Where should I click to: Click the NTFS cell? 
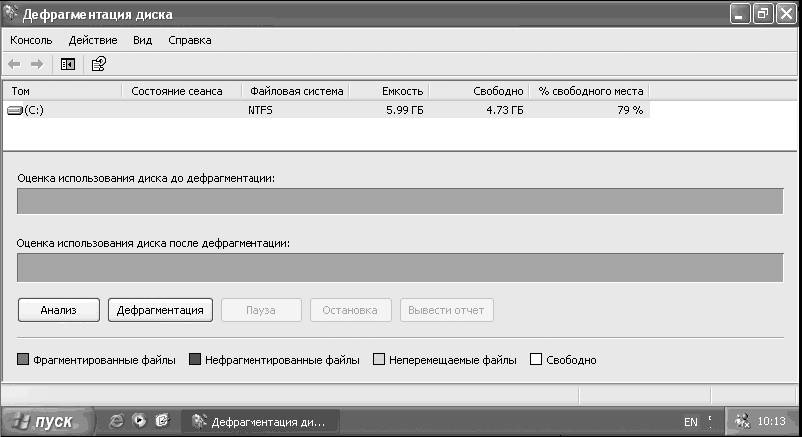[260, 110]
